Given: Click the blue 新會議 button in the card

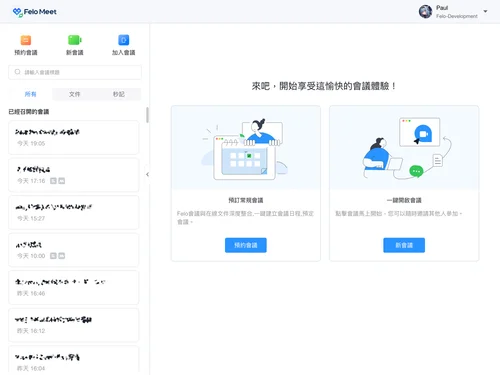Looking at the screenshot, I should click(404, 245).
